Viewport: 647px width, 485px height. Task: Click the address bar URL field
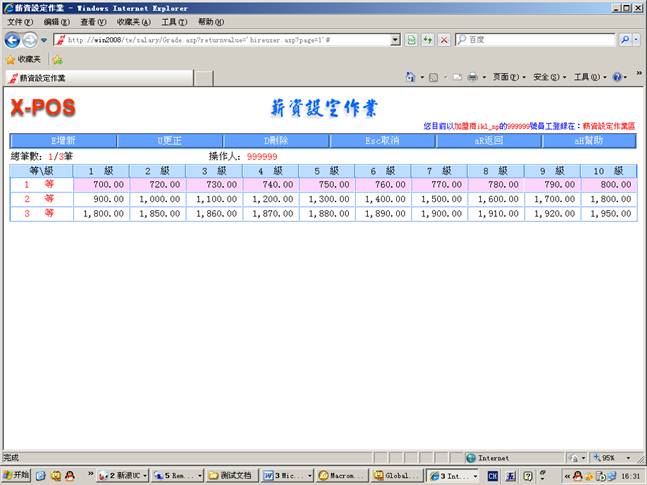[x=230, y=39]
